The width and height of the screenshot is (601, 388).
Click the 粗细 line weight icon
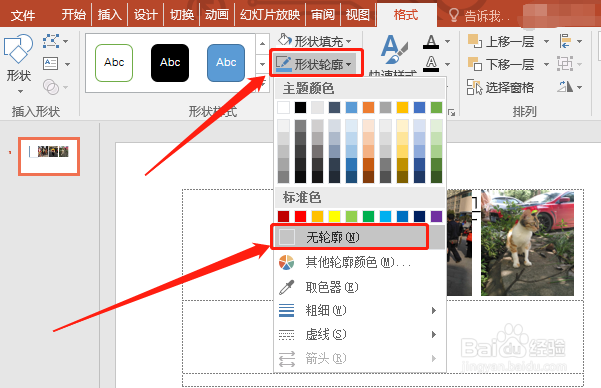[x=286, y=310]
